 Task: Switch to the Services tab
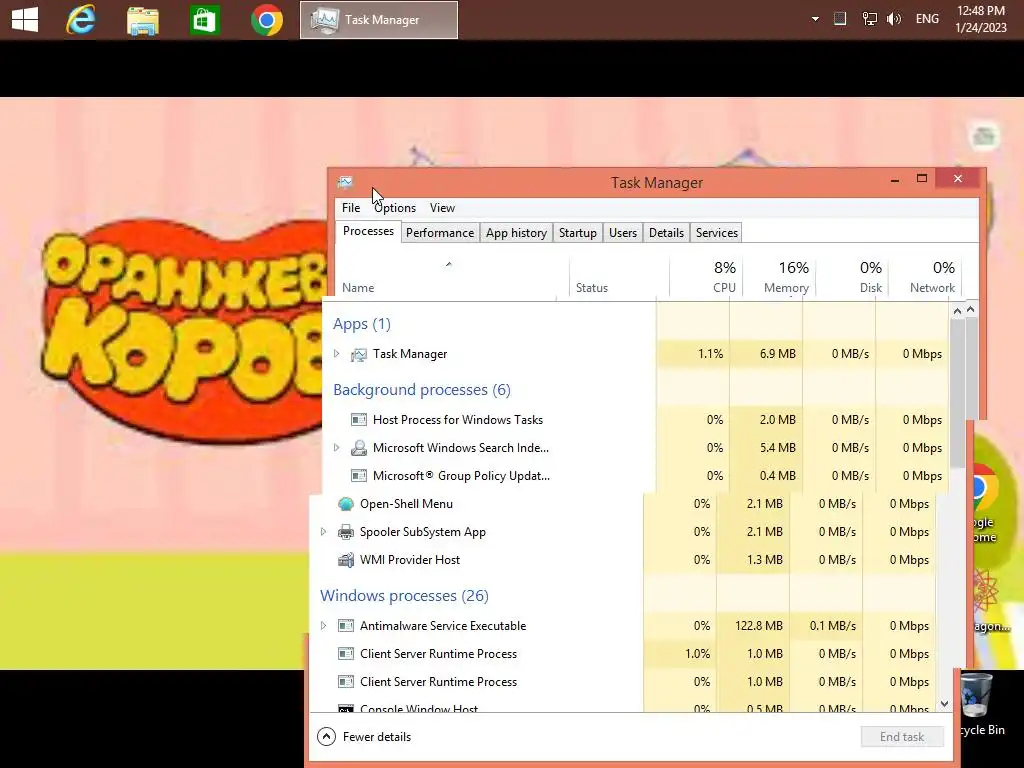coord(716,232)
